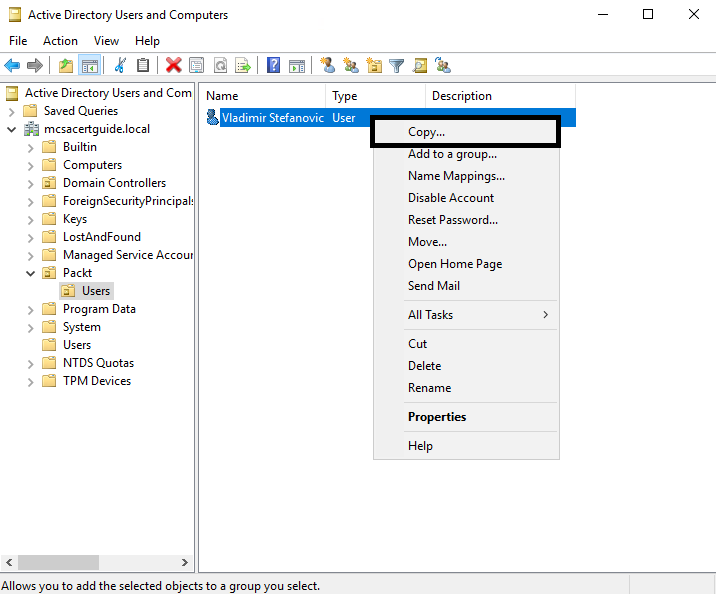
Task: Select Reset Password... in context menu
Action: click(452, 220)
